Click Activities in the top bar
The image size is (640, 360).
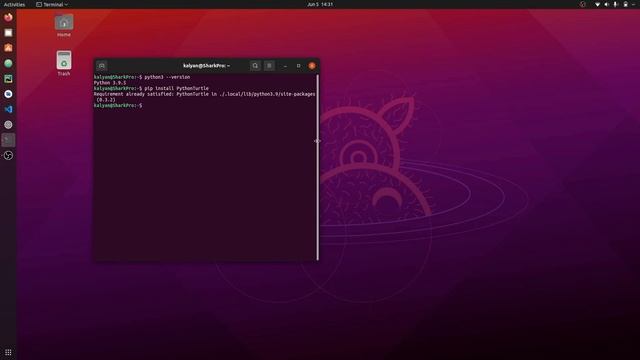(x=14, y=4)
